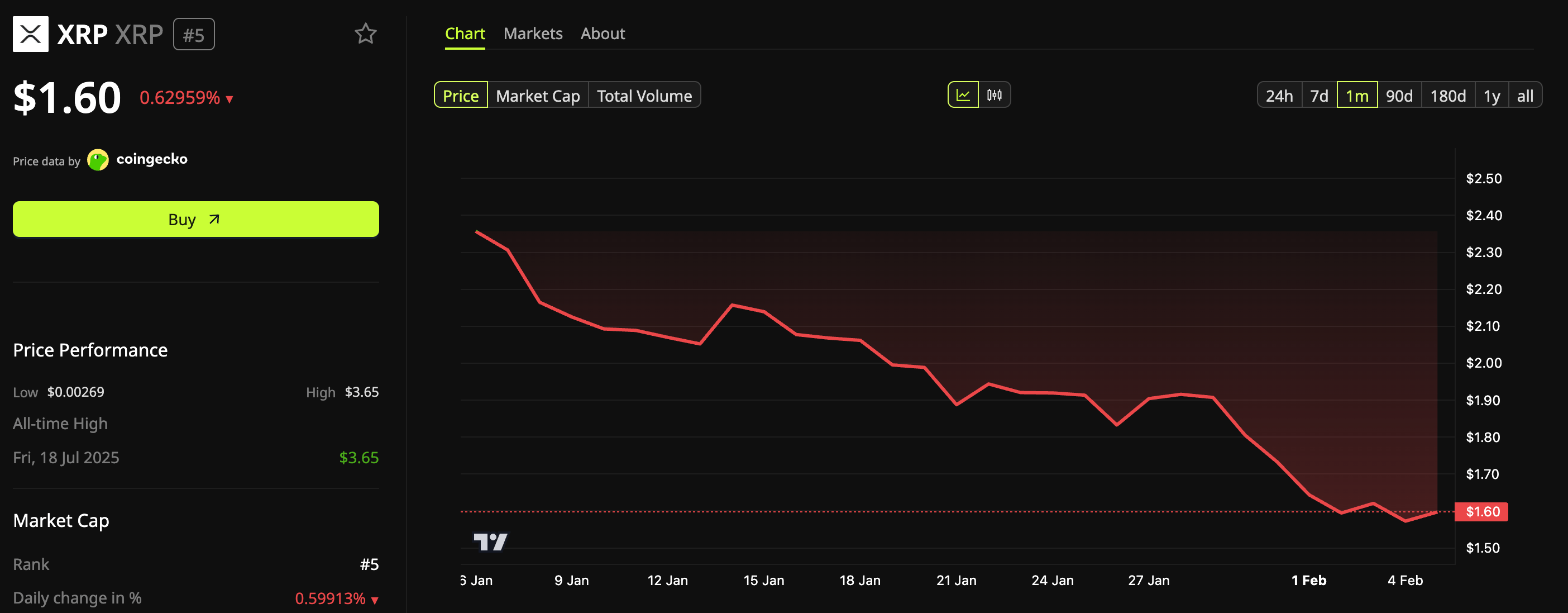The height and width of the screenshot is (613, 1568).
Task: Open the coingecko data provider link
Action: [x=151, y=159]
